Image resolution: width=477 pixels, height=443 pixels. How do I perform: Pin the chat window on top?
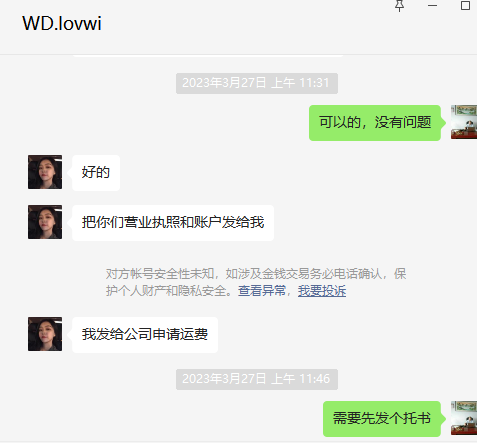pos(399,6)
